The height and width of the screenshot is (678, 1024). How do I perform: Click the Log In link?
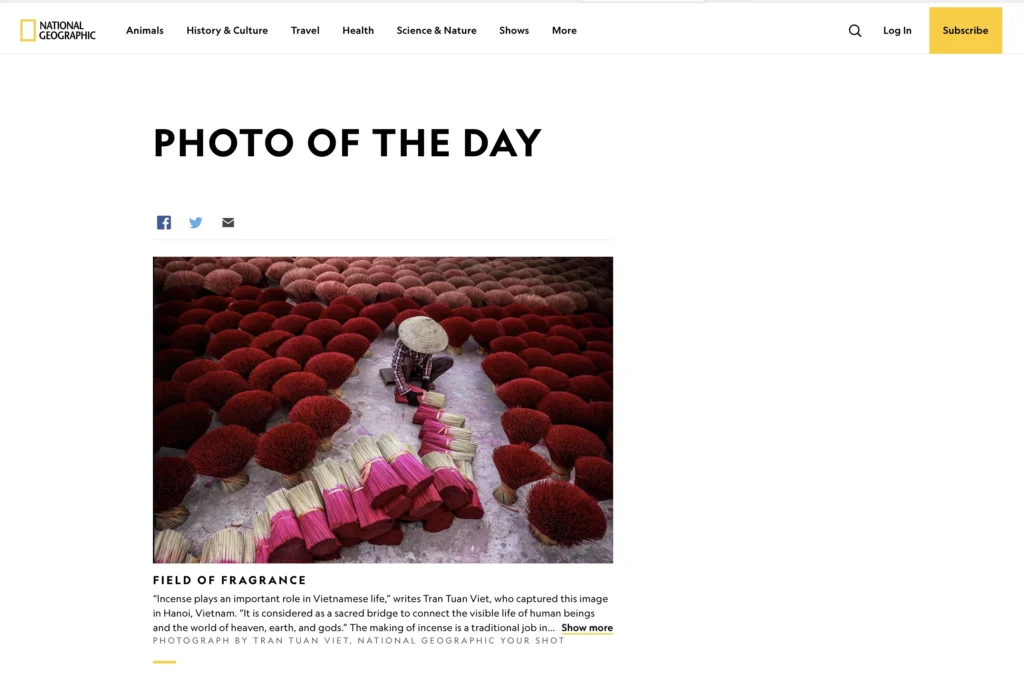tap(897, 31)
